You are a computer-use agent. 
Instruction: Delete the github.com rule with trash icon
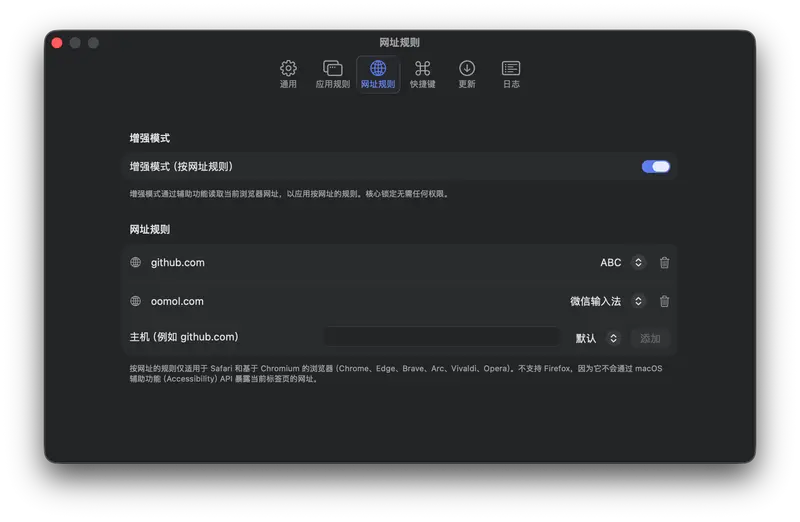pyautogui.click(x=664, y=262)
